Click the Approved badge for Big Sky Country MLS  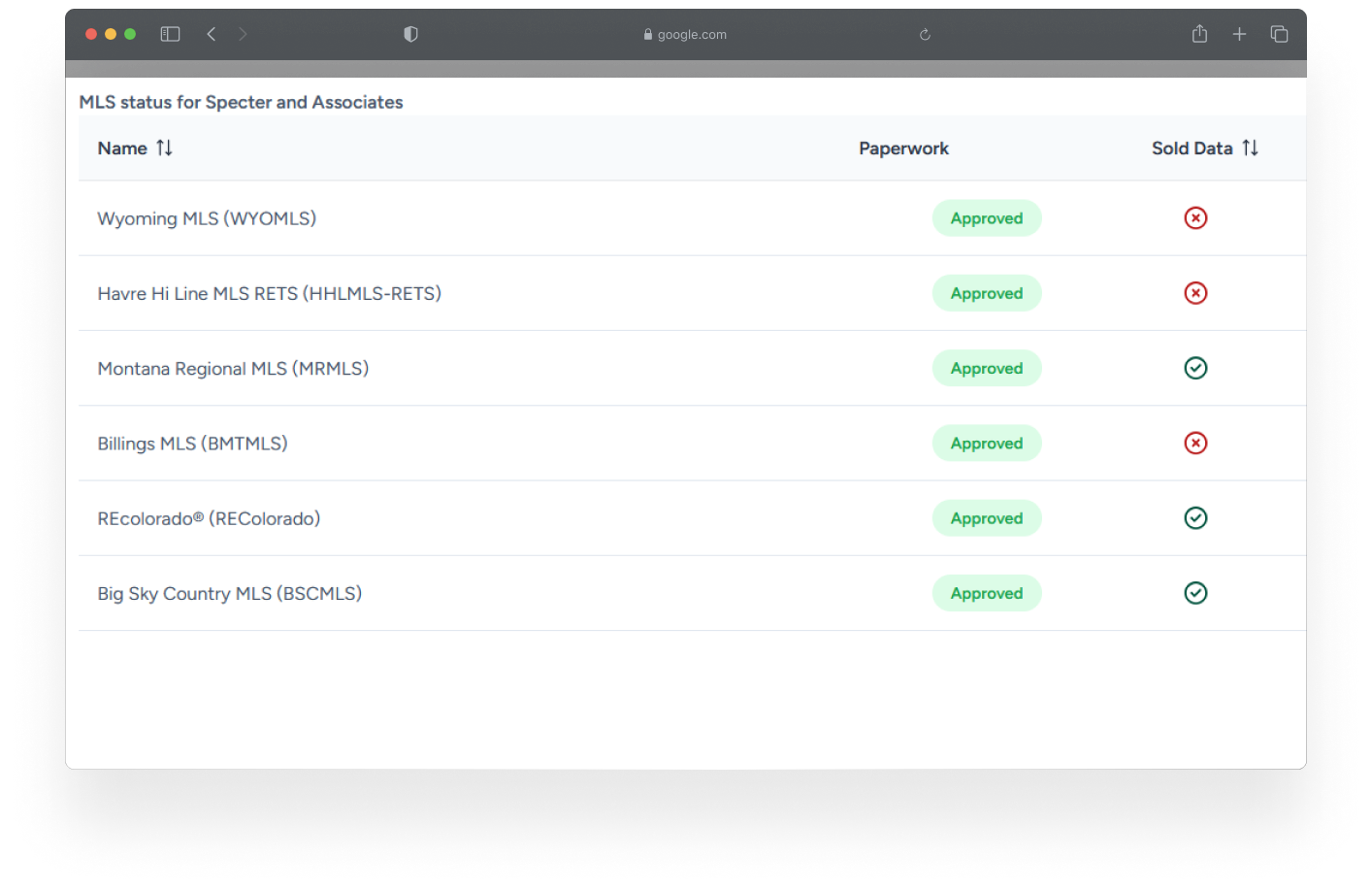987,593
